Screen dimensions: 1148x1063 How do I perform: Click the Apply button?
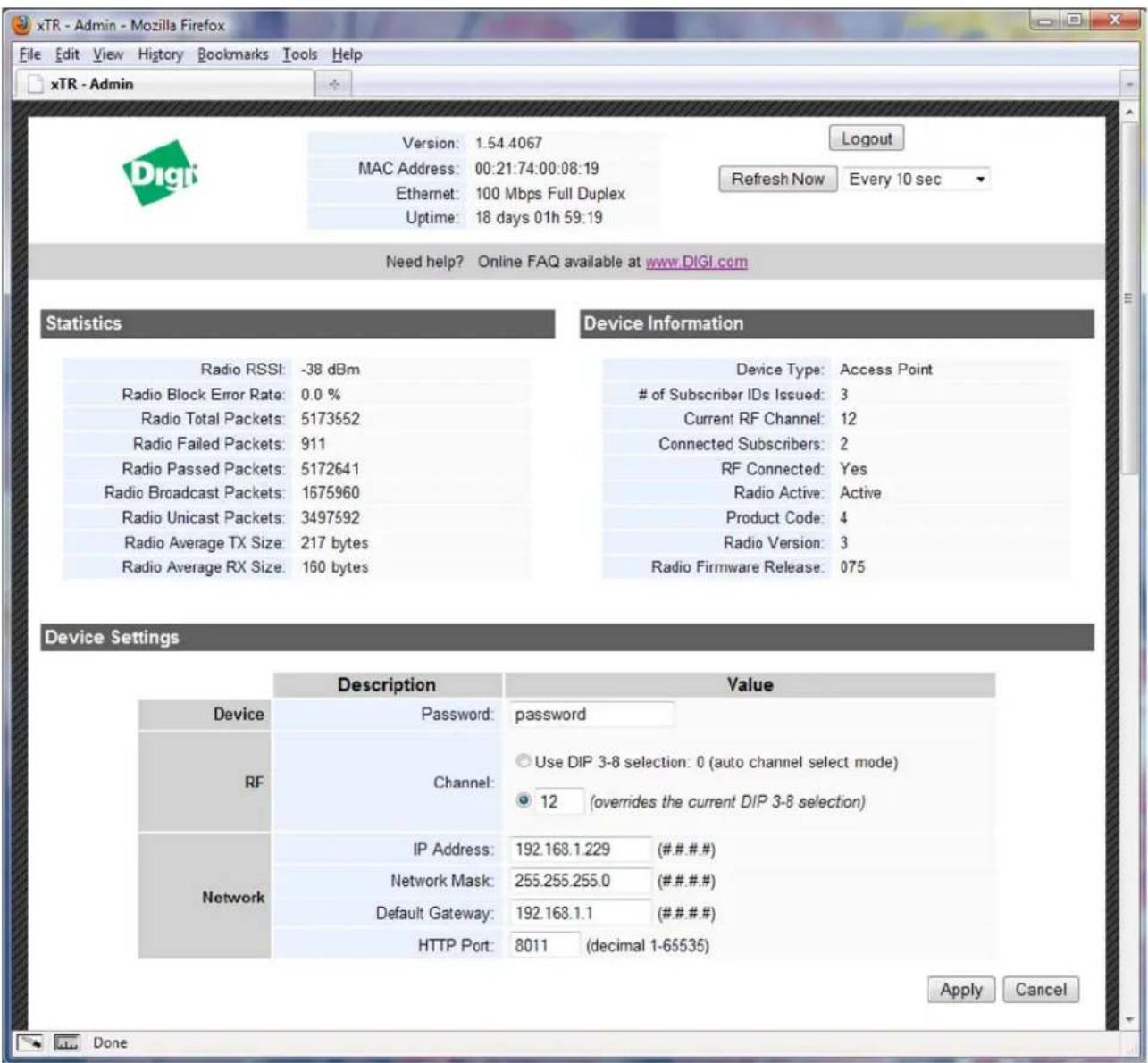tap(961, 990)
